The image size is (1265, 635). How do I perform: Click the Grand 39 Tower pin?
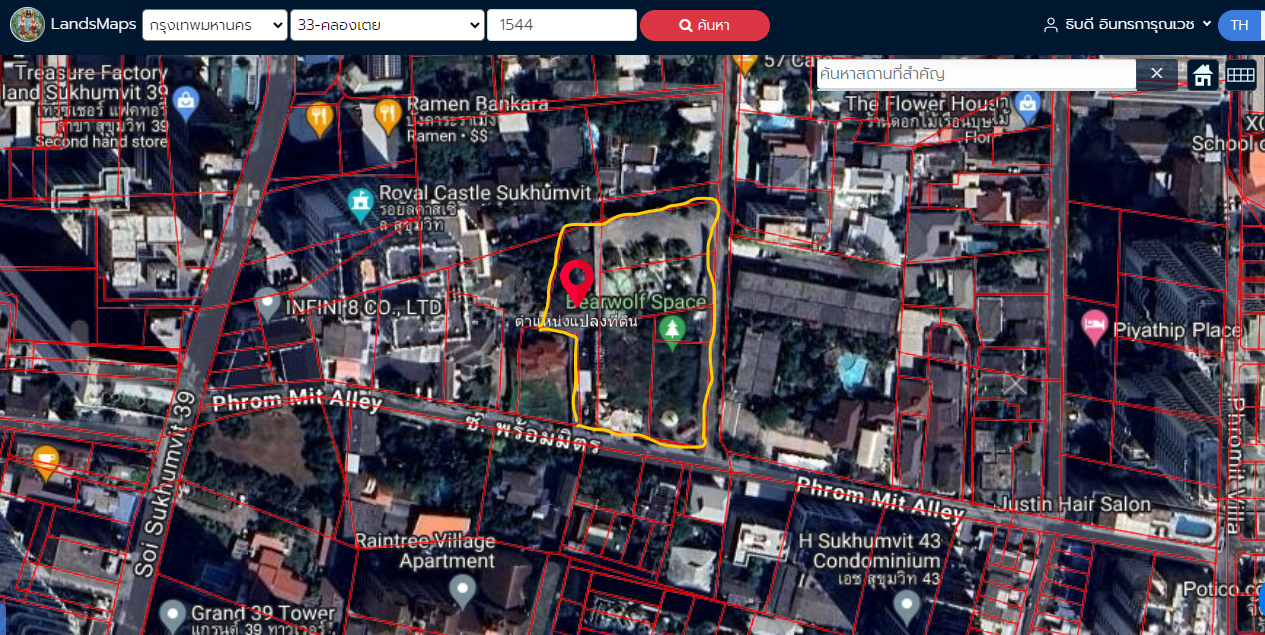[174, 616]
